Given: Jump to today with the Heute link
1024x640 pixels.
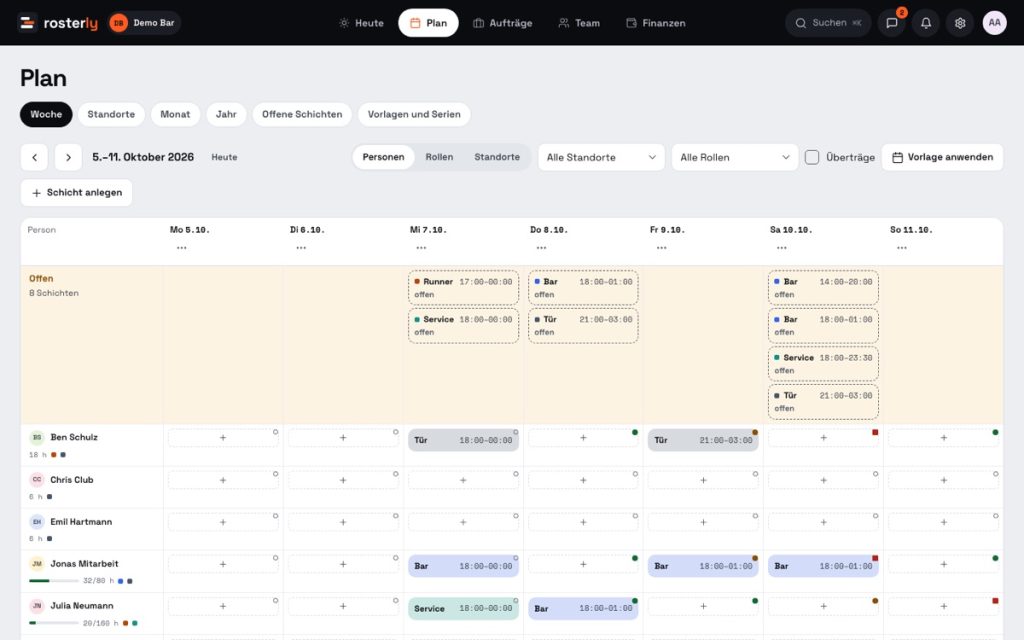Looking at the screenshot, I should 224,157.
